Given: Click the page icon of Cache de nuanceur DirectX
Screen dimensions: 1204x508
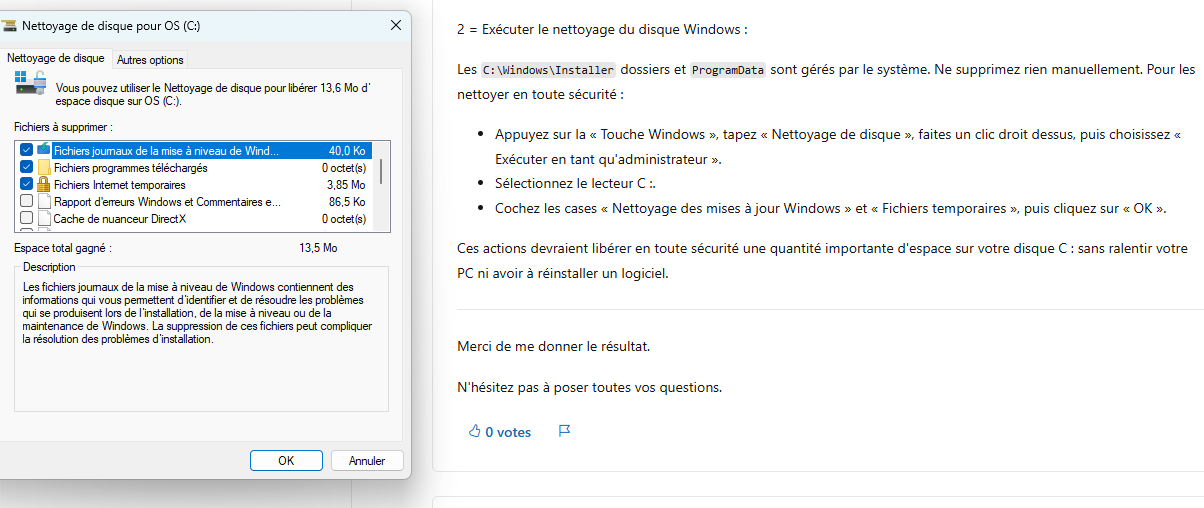Looking at the screenshot, I should (44, 218).
